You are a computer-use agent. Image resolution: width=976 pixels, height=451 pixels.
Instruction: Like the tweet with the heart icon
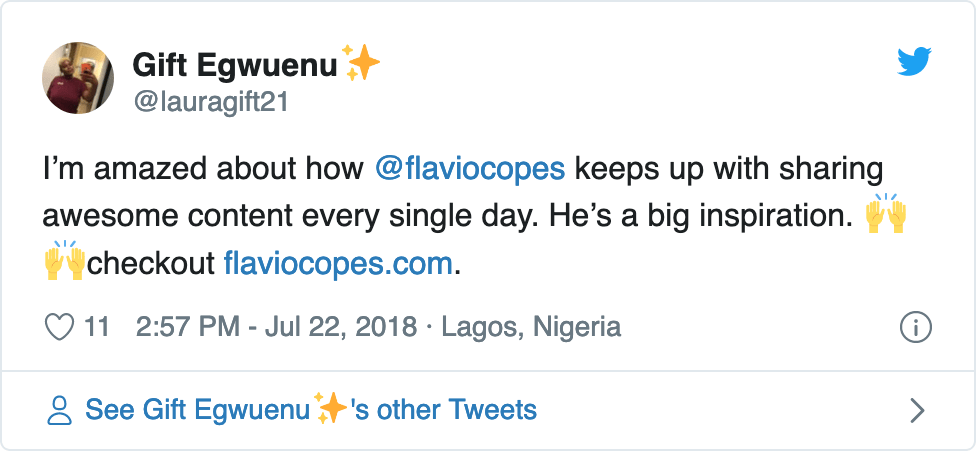[61, 327]
